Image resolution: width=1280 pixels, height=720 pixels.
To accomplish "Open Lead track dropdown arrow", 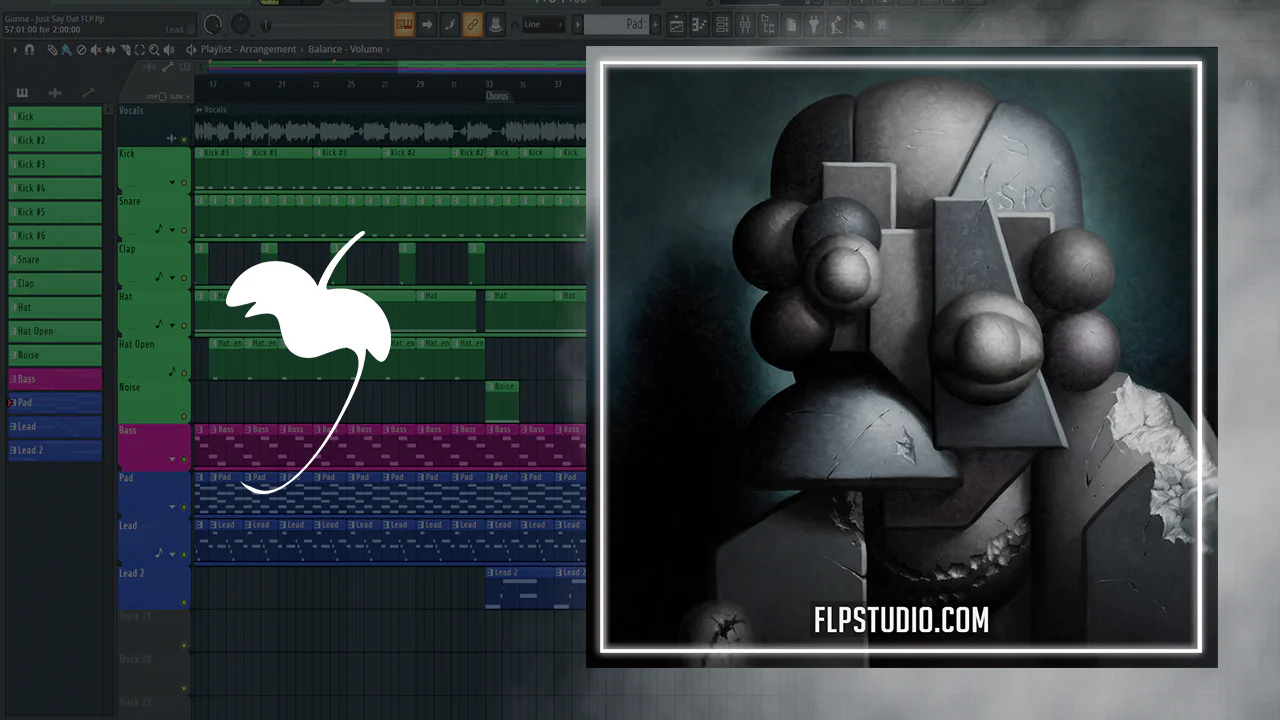I will point(172,554).
